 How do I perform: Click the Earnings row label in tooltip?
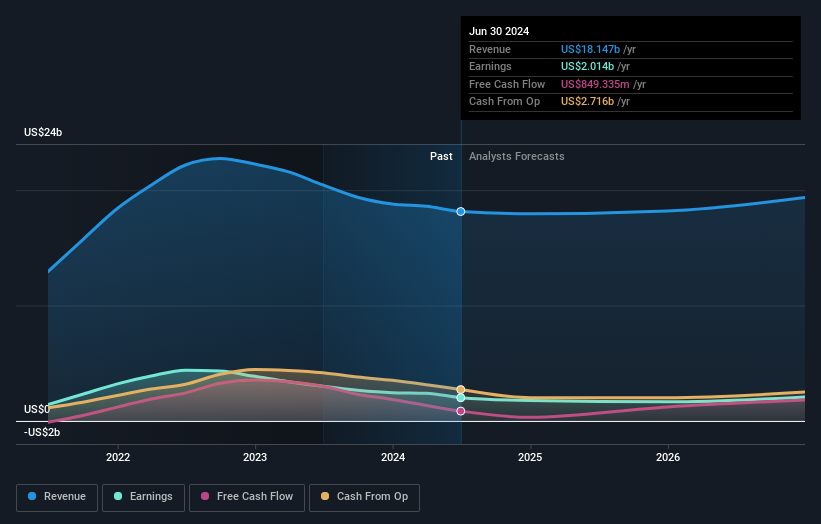[x=490, y=66]
